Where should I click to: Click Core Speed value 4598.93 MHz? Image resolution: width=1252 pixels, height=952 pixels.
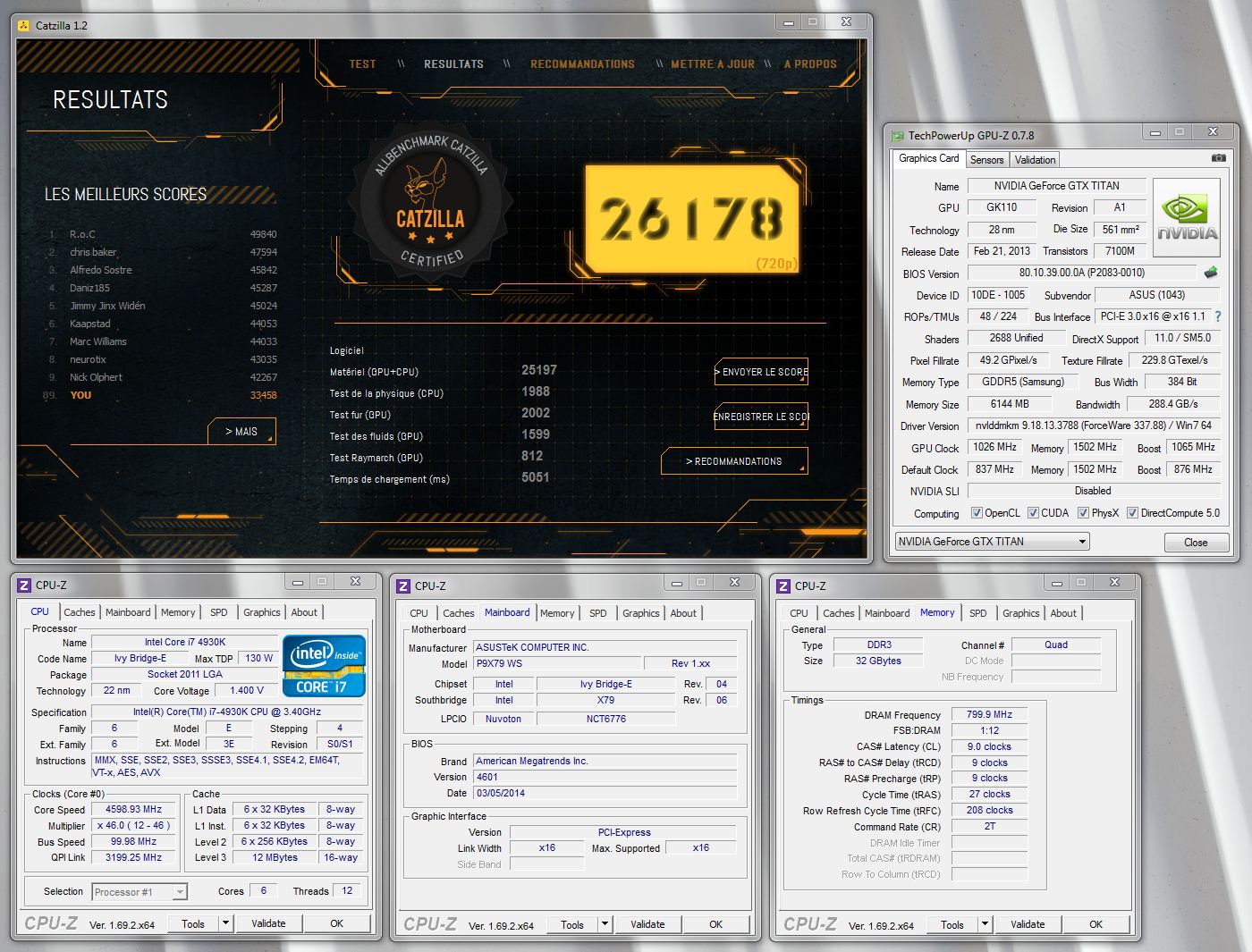134,809
